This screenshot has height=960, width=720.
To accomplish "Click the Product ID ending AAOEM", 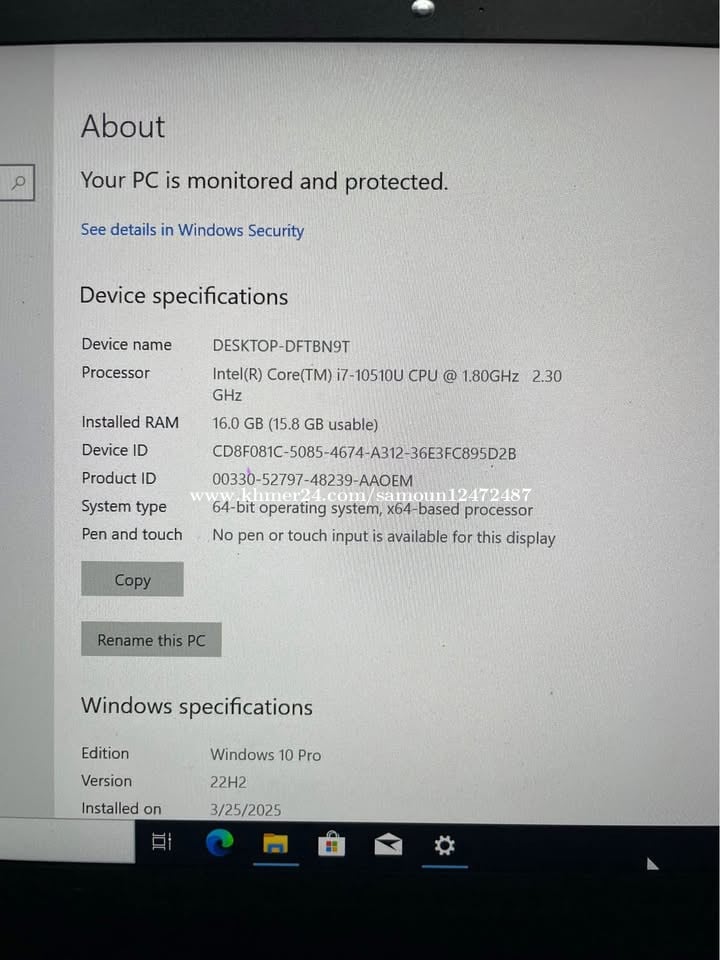I will (x=312, y=480).
